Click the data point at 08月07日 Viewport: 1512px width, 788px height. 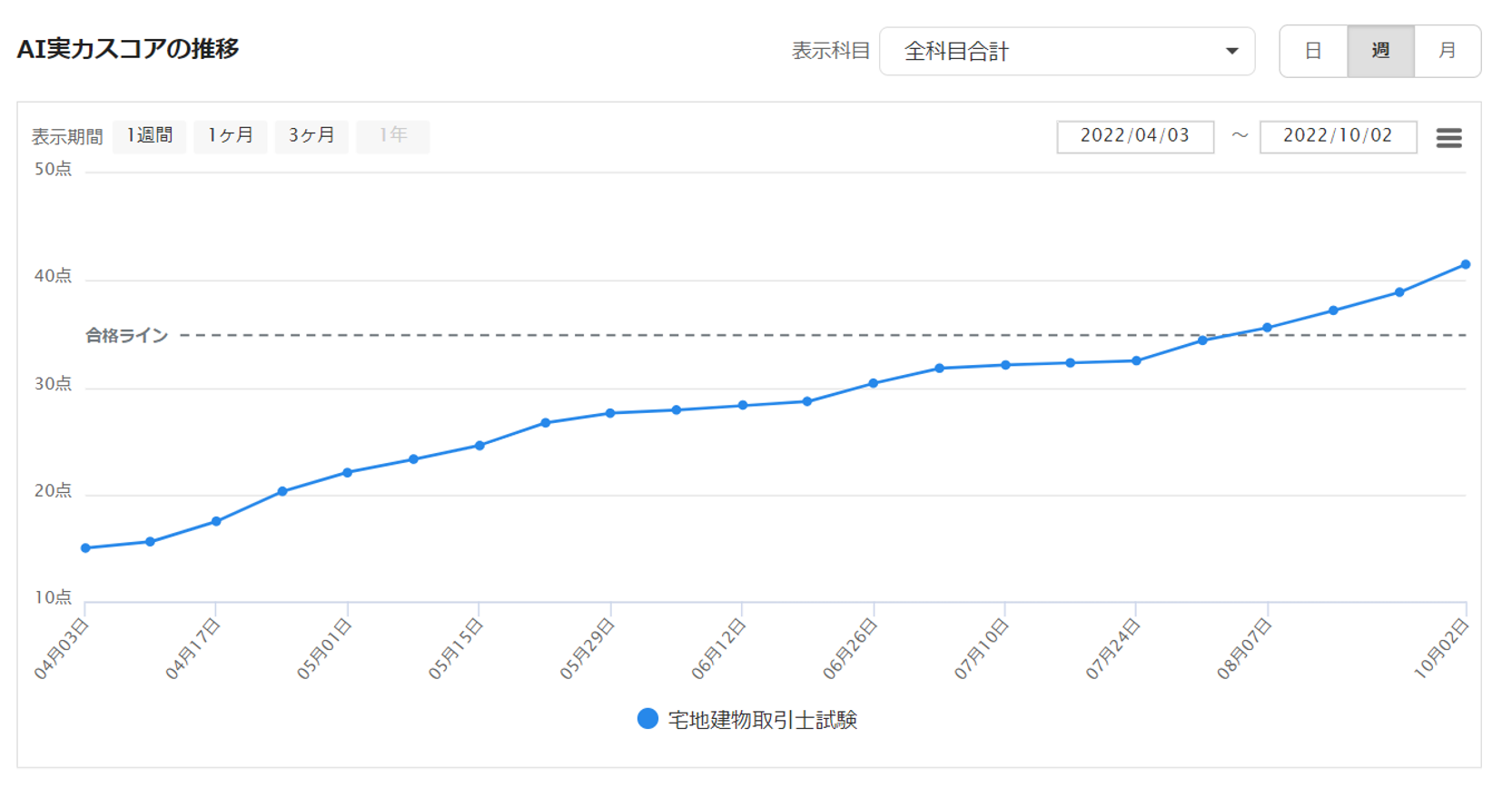coord(1268,328)
